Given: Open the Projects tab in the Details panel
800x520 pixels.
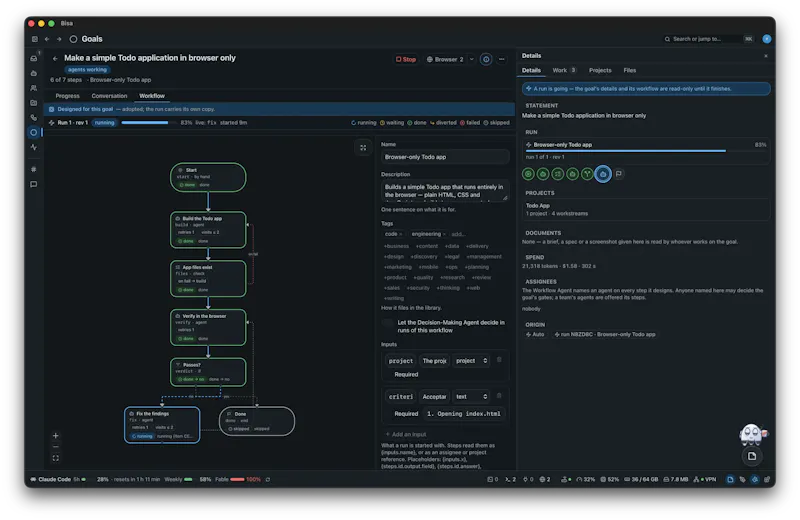Looking at the screenshot, I should (600, 70).
